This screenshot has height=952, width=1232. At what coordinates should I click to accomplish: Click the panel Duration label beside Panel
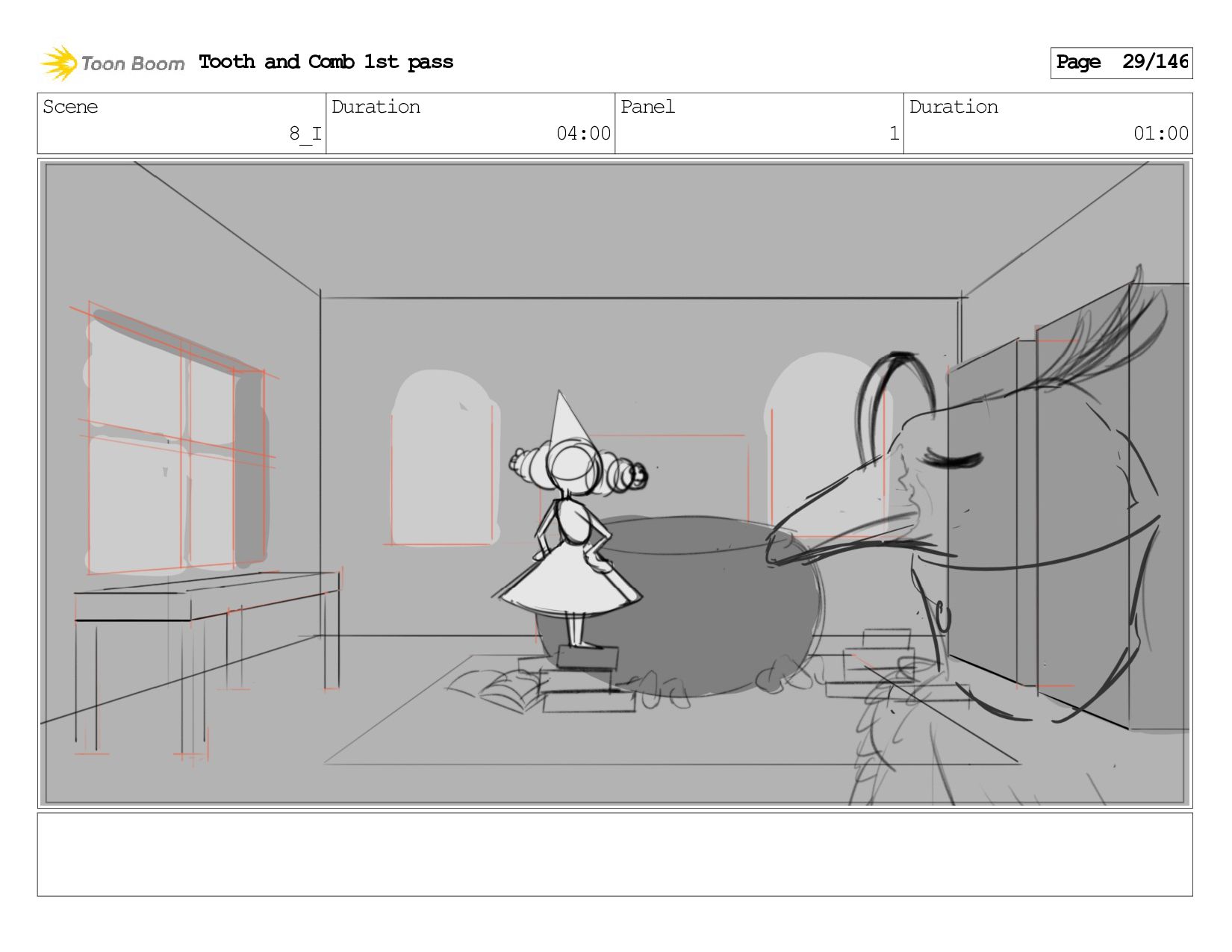[953, 107]
